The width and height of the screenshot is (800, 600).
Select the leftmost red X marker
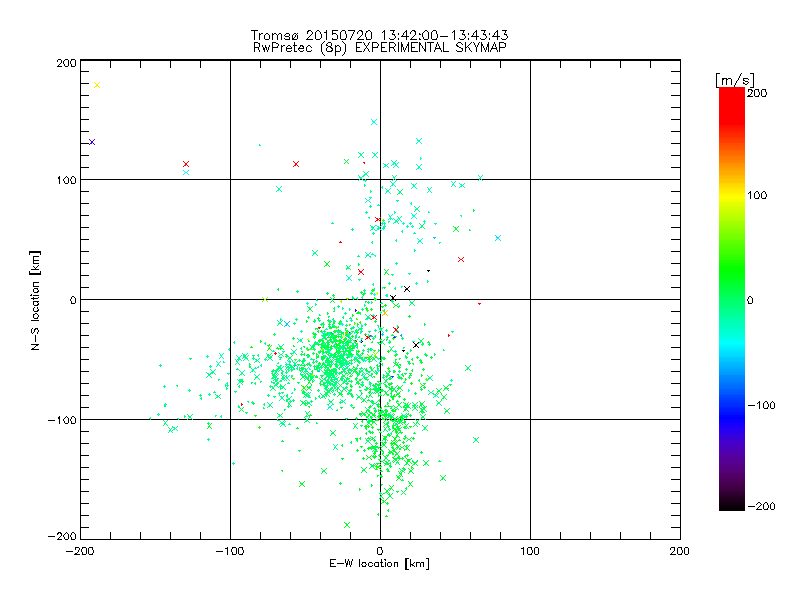point(186,164)
